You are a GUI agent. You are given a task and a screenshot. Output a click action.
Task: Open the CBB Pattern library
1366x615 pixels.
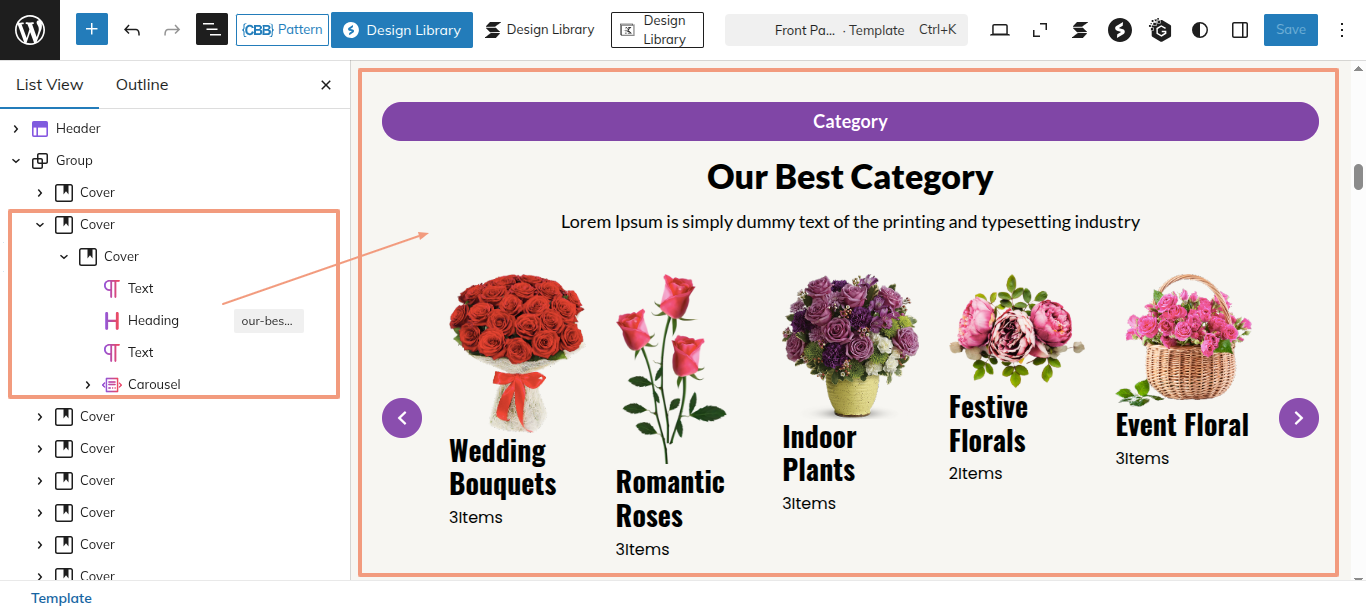pyautogui.click(x=282, y=30)
